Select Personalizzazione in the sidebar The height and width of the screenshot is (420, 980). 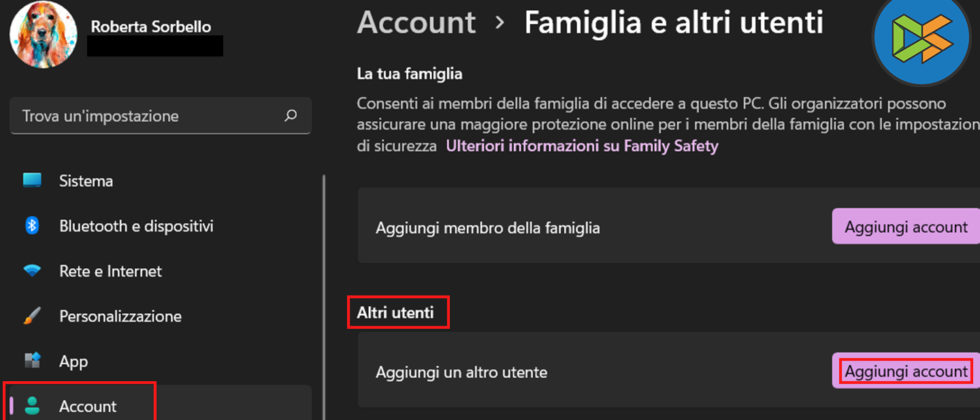coord(120,316)
